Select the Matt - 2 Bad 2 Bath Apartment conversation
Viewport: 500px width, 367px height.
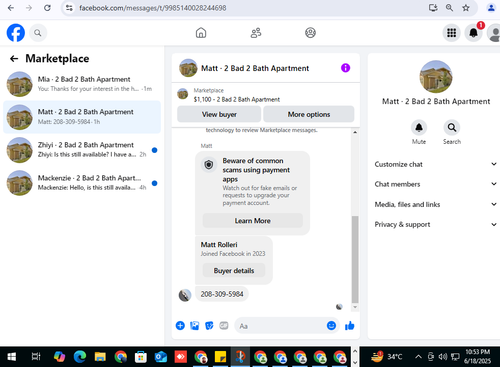point(82,117)
